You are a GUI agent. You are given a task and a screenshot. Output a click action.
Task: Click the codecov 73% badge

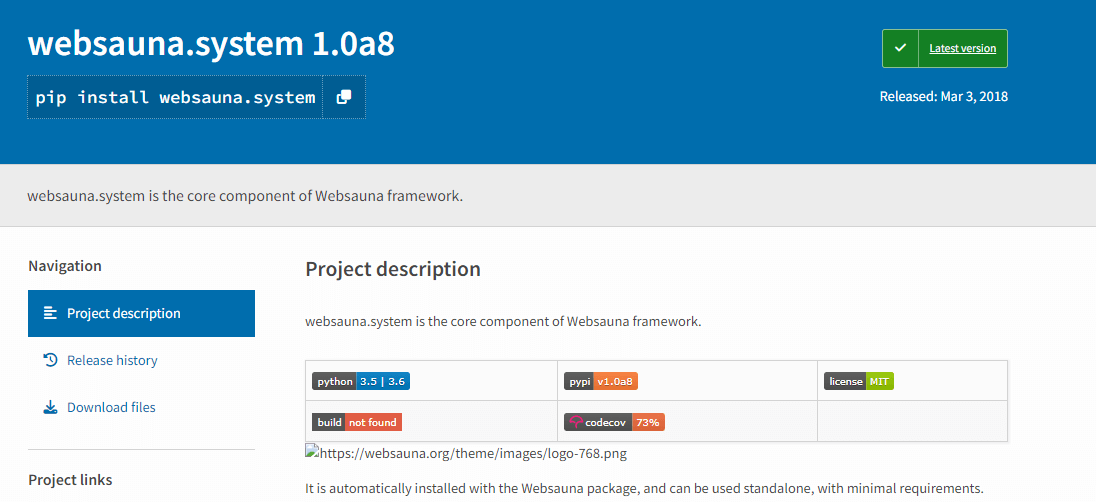(614, 422)
